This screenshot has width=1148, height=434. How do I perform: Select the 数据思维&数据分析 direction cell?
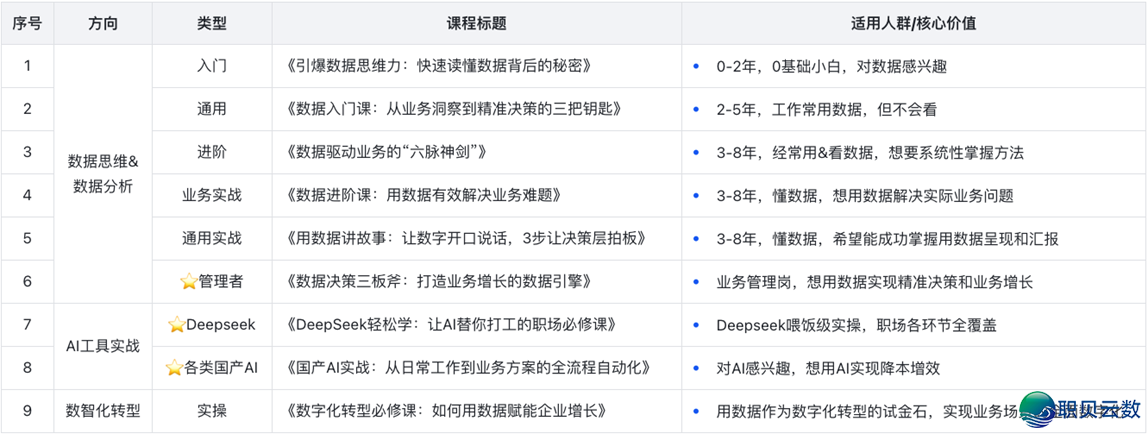[x=103, y=173]
